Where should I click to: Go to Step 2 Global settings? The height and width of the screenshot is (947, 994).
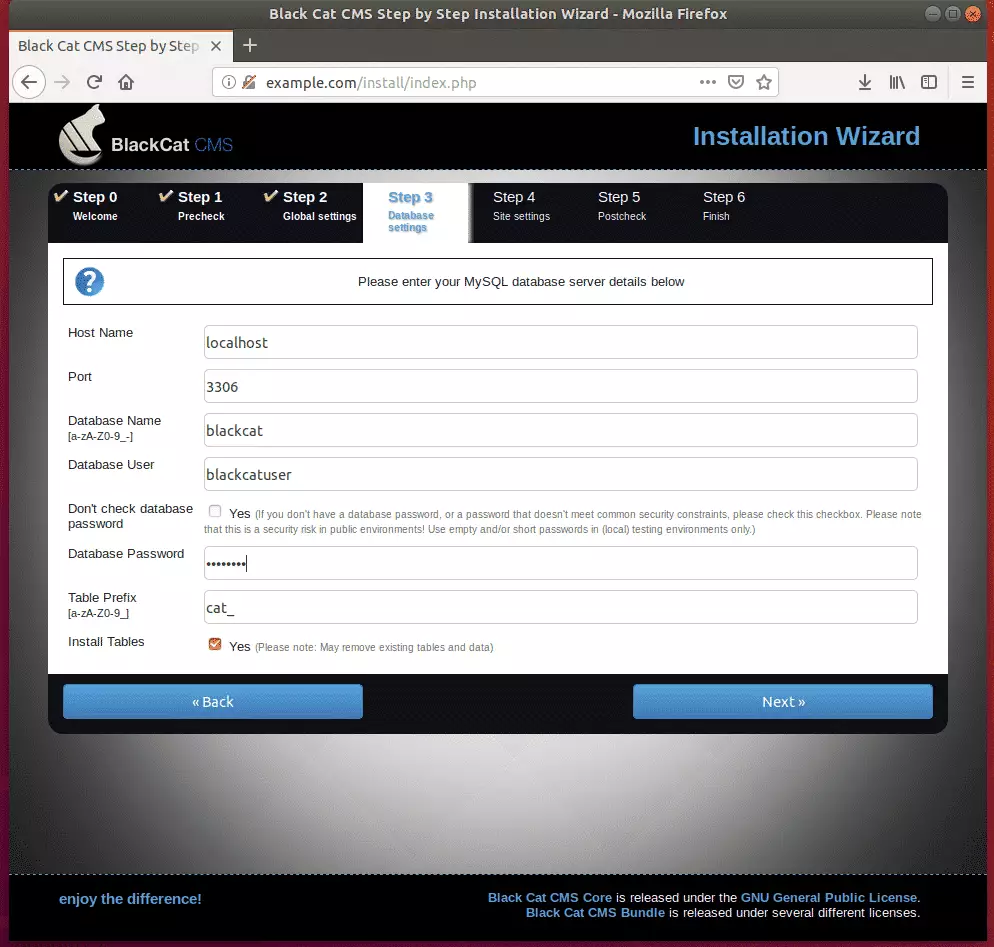point(311,206)
